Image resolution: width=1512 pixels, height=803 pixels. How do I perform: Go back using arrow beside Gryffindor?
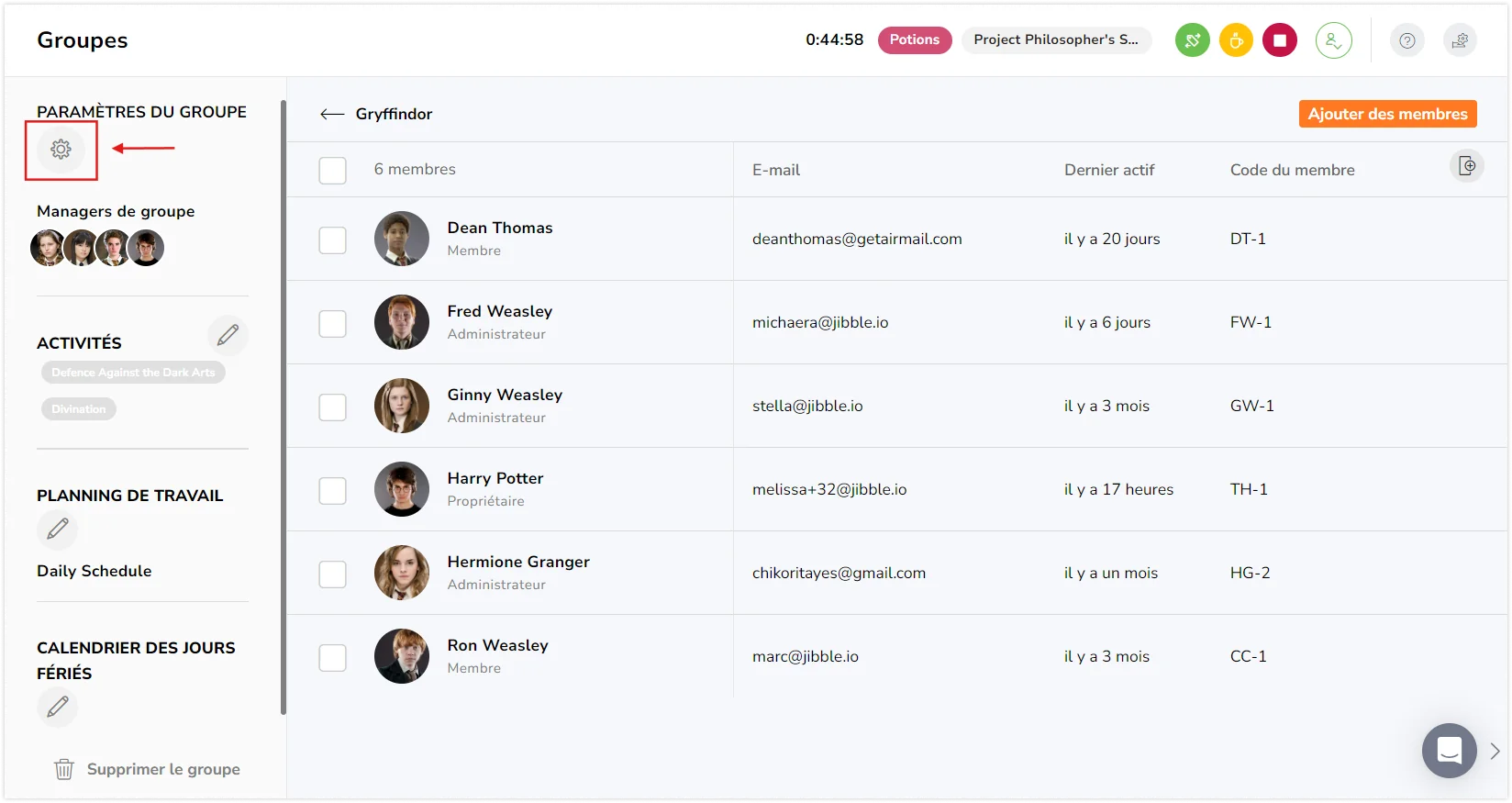331,114
